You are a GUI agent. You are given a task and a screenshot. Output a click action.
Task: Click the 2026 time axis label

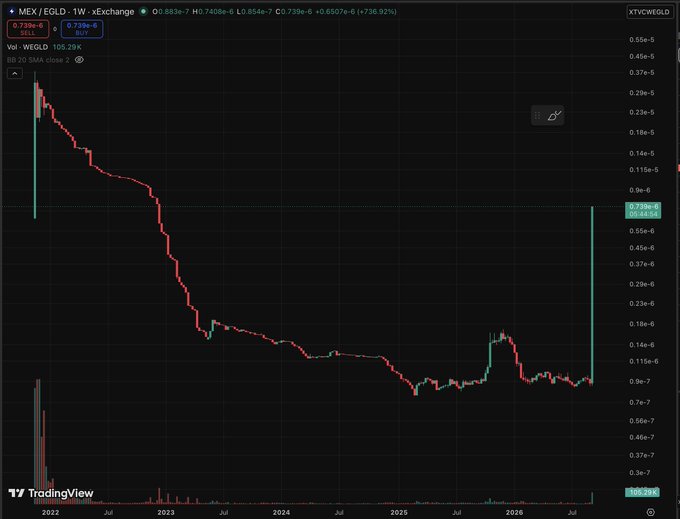point(514,512)
